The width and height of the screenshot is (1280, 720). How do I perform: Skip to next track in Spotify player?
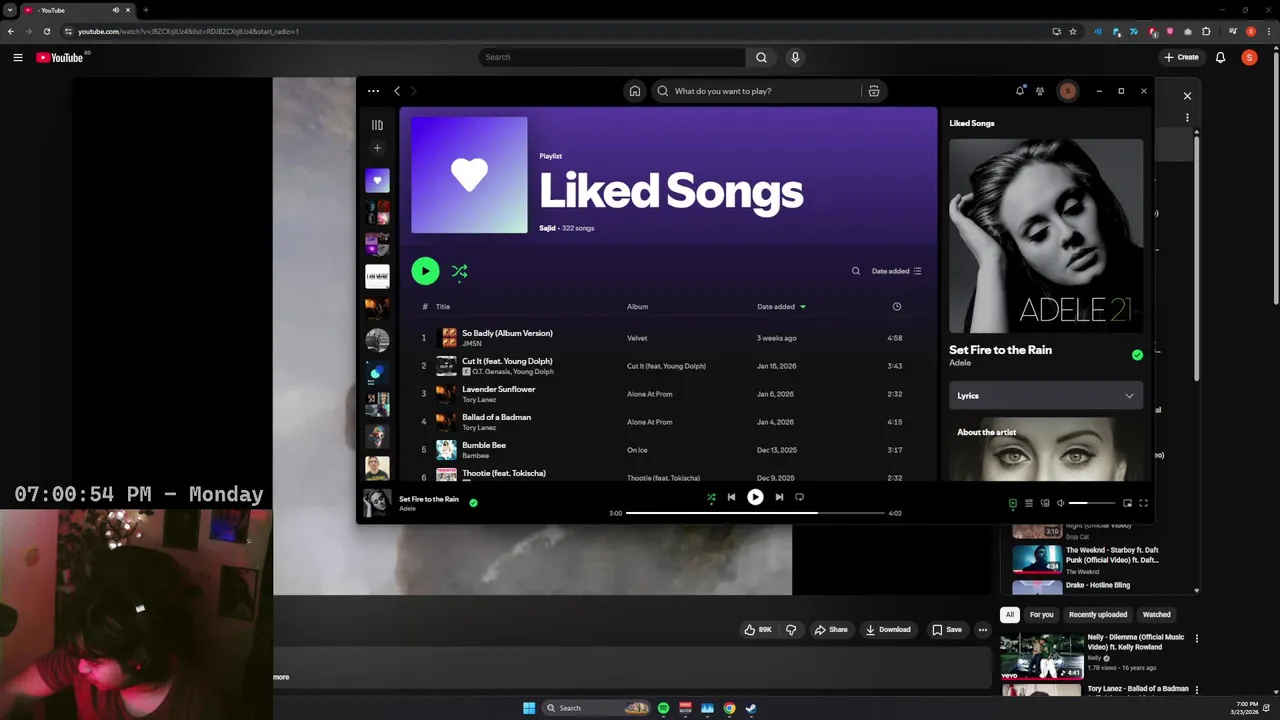(779, 497)
